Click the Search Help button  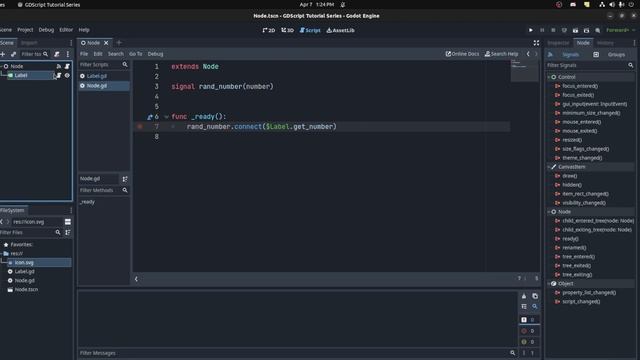pos(501,54)
